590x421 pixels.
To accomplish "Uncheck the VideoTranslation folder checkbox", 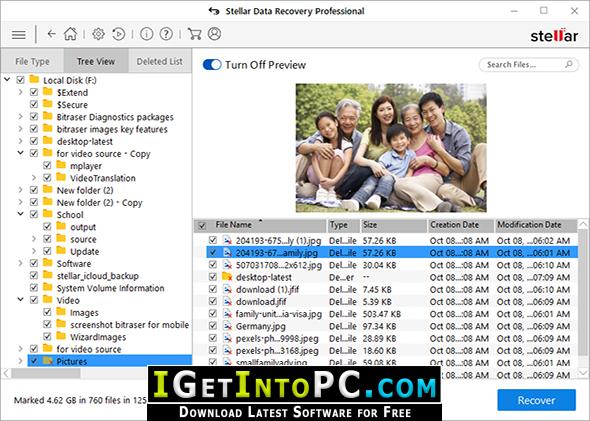I will (47, 178).
